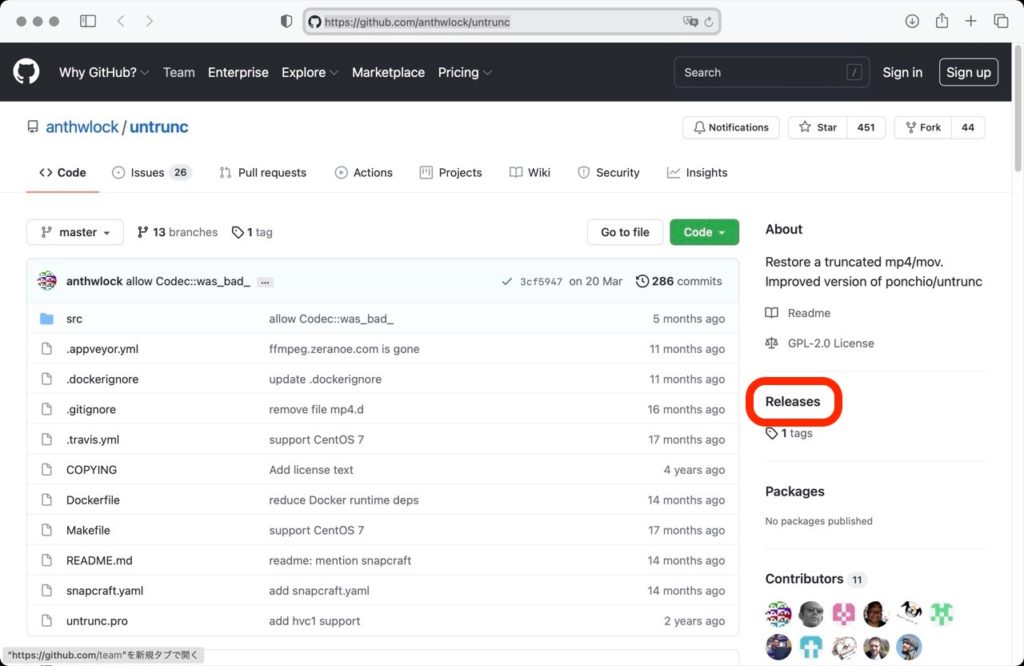Click the reload page icon

click(x=709, y=21)
